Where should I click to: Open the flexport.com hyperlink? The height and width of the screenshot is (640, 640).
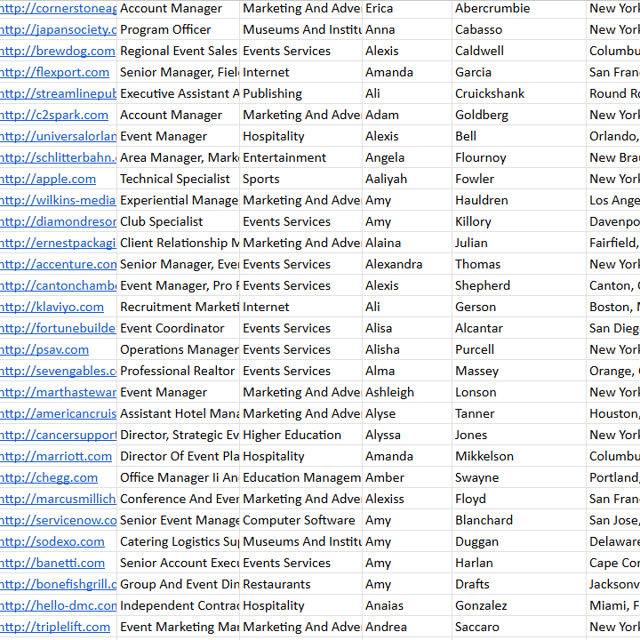(55, 72)
